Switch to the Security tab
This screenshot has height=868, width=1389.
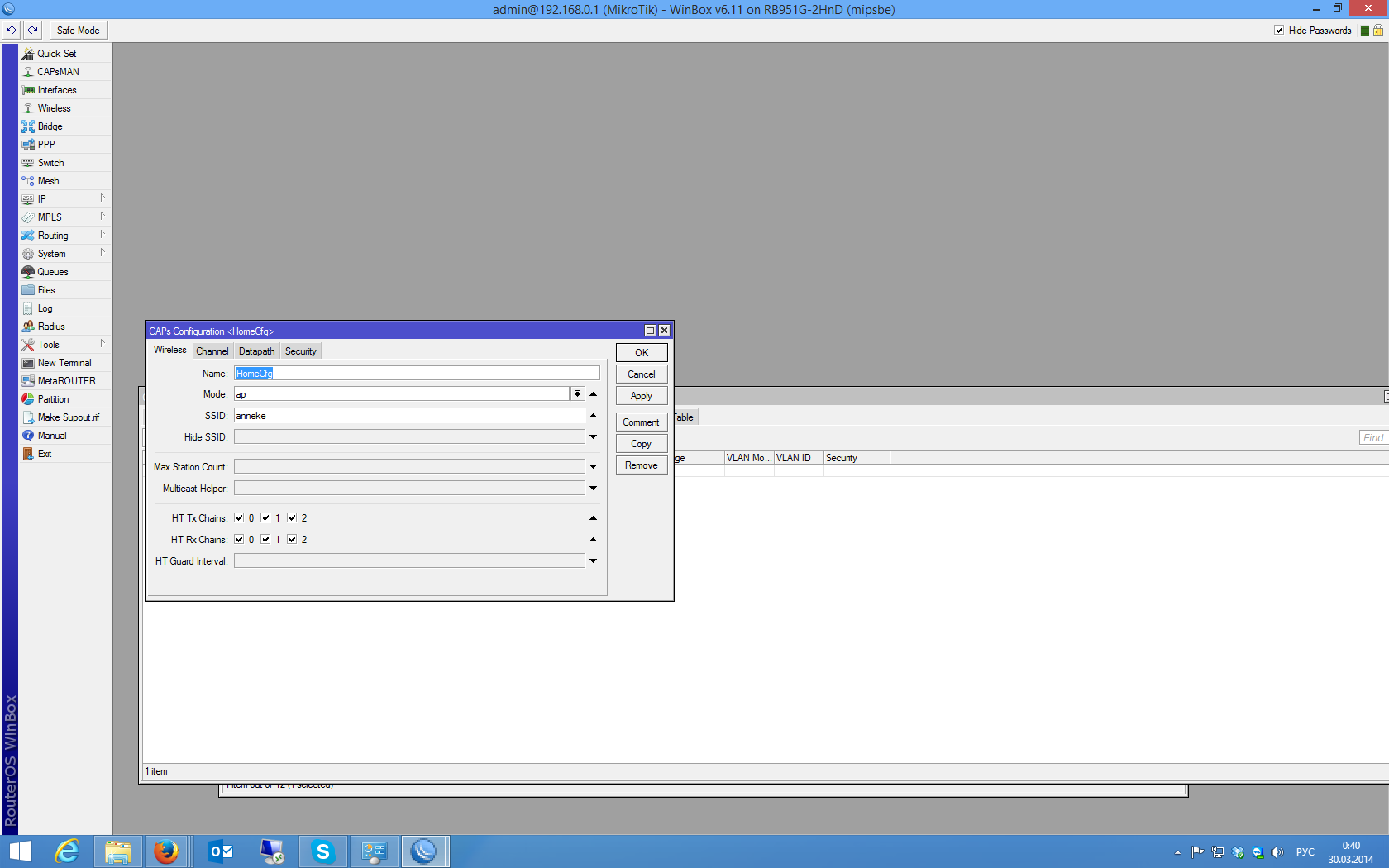(x=300, y=351)
